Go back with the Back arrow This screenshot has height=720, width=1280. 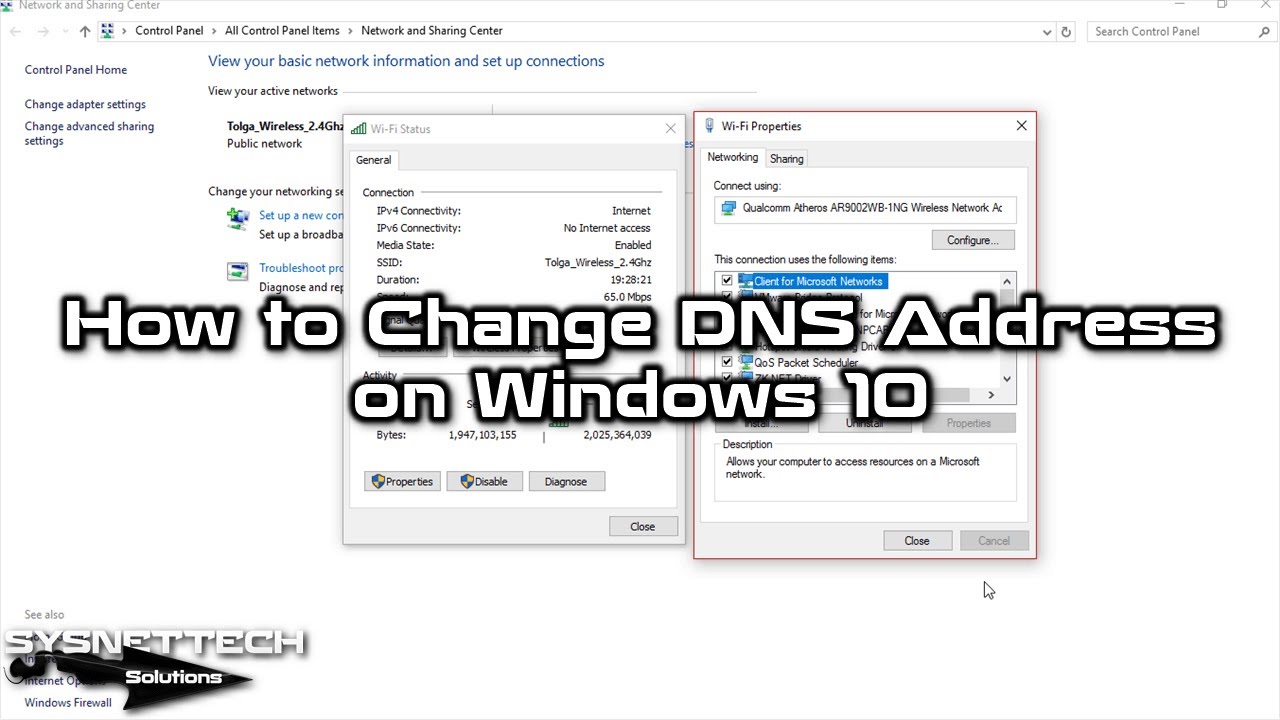point(15,31)
